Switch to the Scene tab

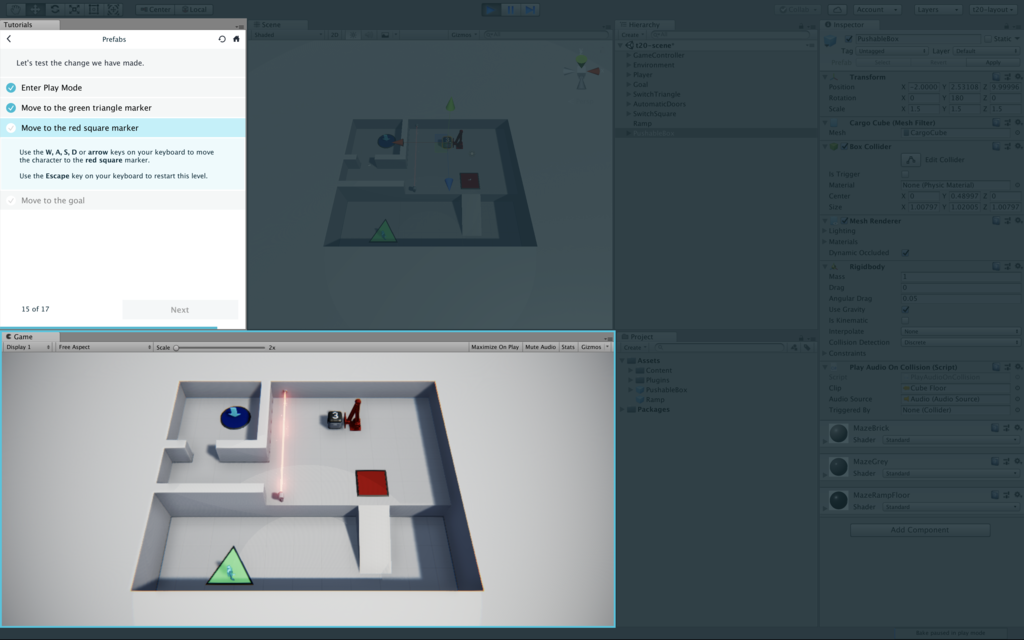[x=278, y=25]
